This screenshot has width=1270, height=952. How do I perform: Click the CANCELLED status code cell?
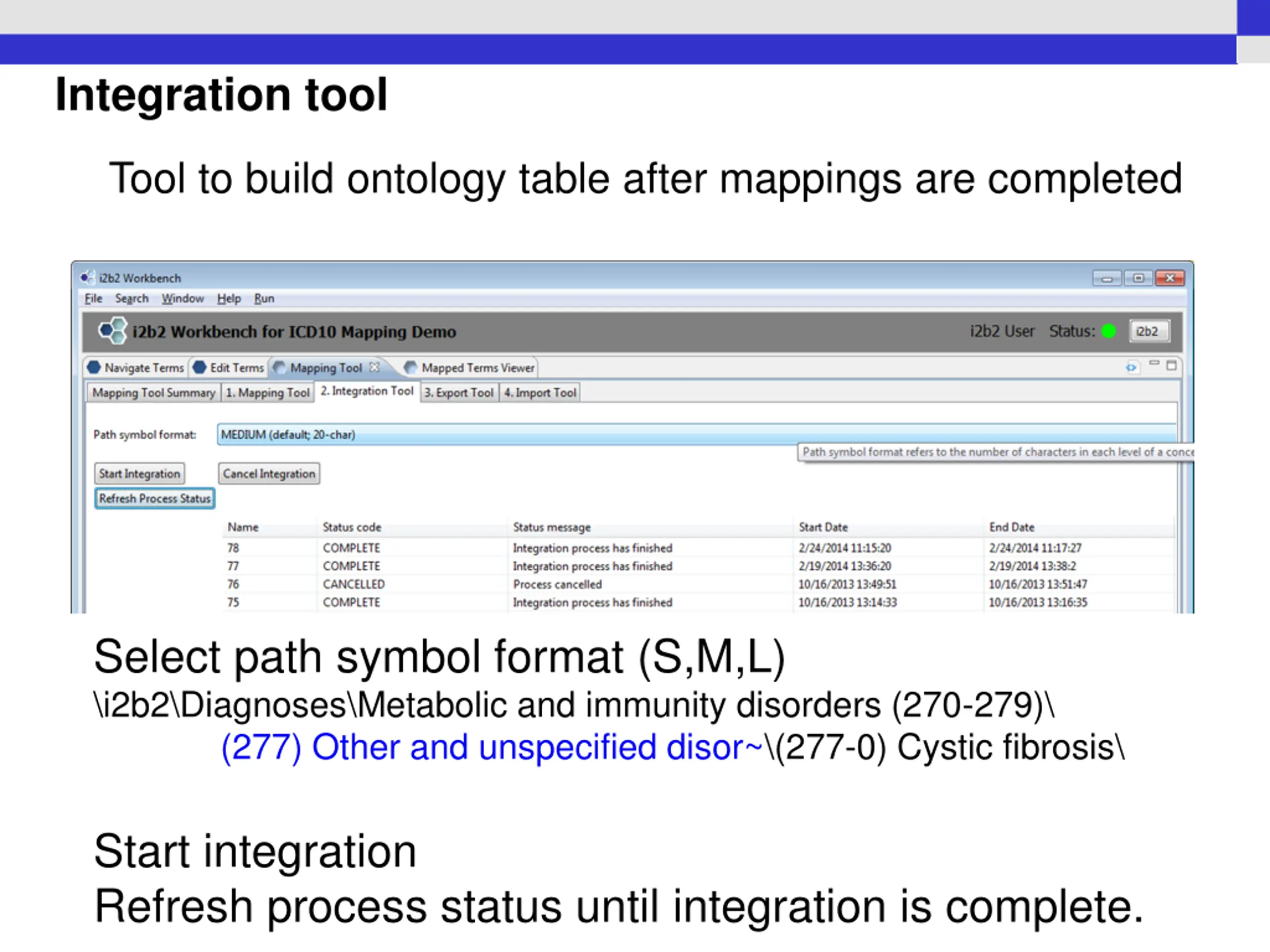[354, 584]
